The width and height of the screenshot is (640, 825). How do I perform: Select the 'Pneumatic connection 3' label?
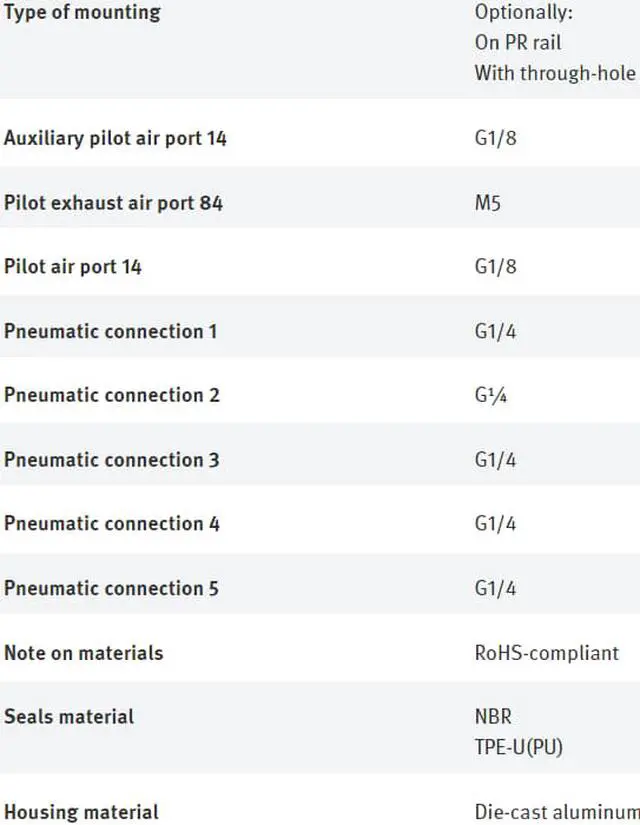point(111,460)
